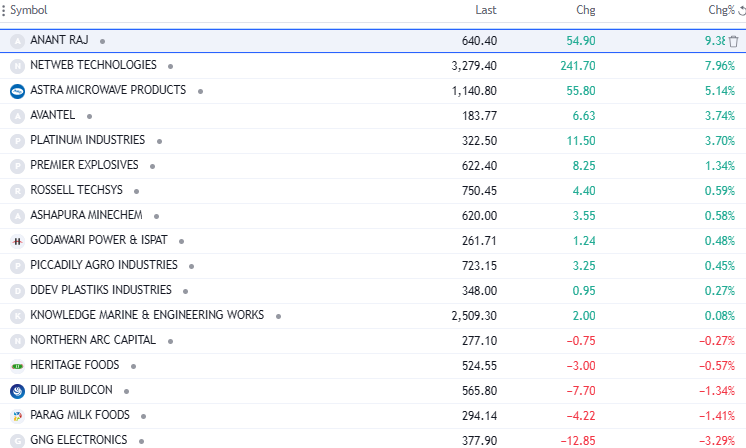746x448 pixels.
Task: Click the DILIP BUILDCON logo icon
Action: coord(17,391)
